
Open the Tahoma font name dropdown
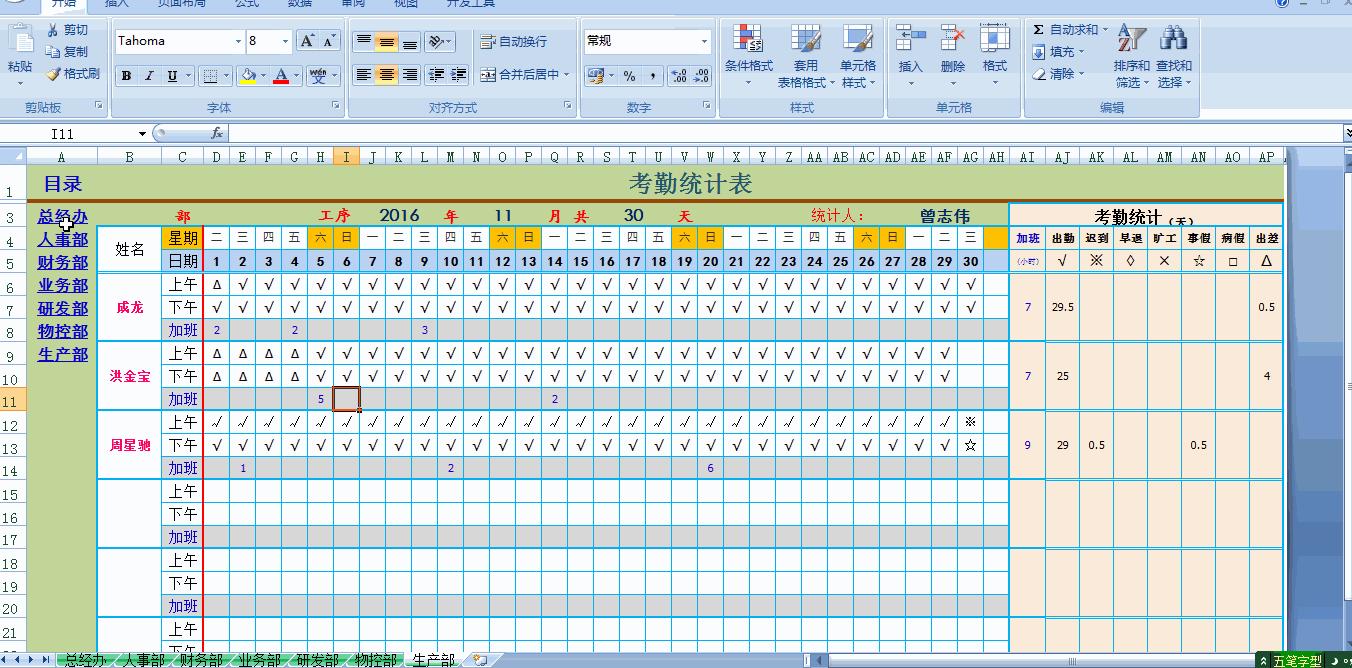[240, 41]
